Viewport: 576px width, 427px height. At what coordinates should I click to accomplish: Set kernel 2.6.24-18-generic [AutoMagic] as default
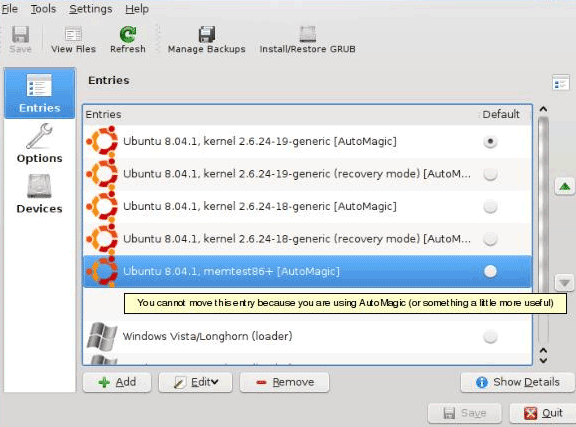[490, 207]
